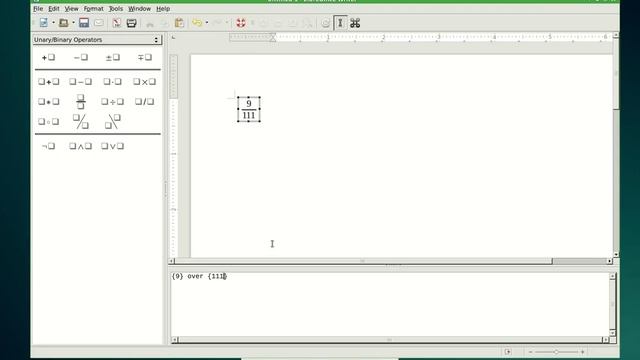
Task: Click the Paste clipboard icon
Action: (179, 23)
